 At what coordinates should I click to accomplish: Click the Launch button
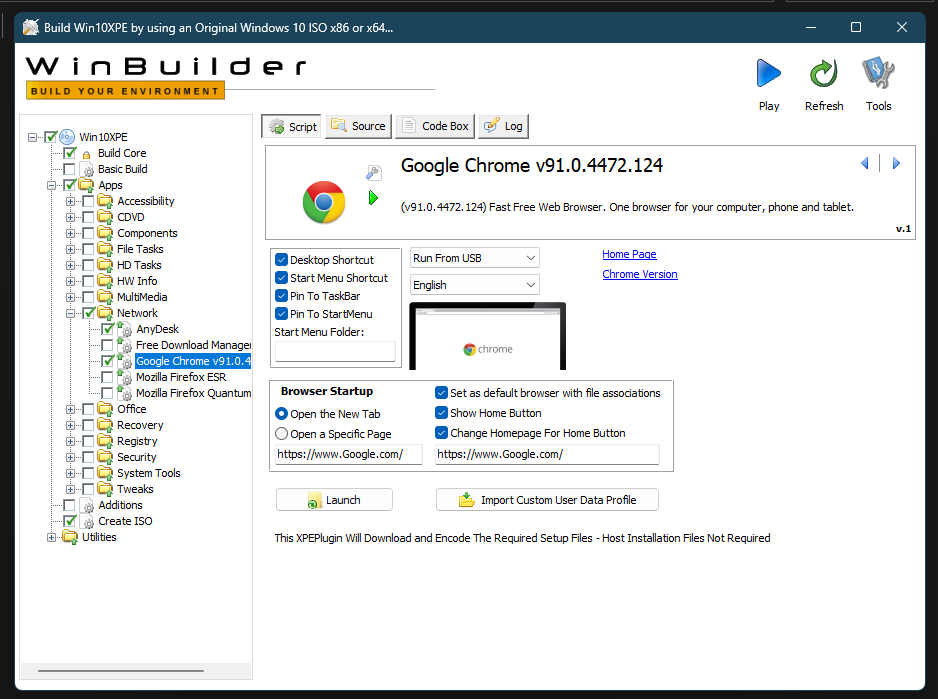tap(334, 500)
